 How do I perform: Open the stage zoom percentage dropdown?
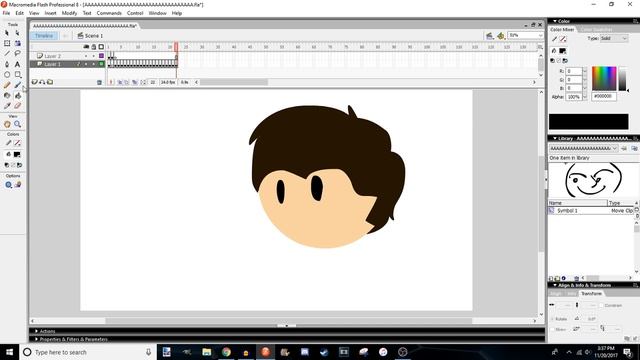[x=540, y=36]
